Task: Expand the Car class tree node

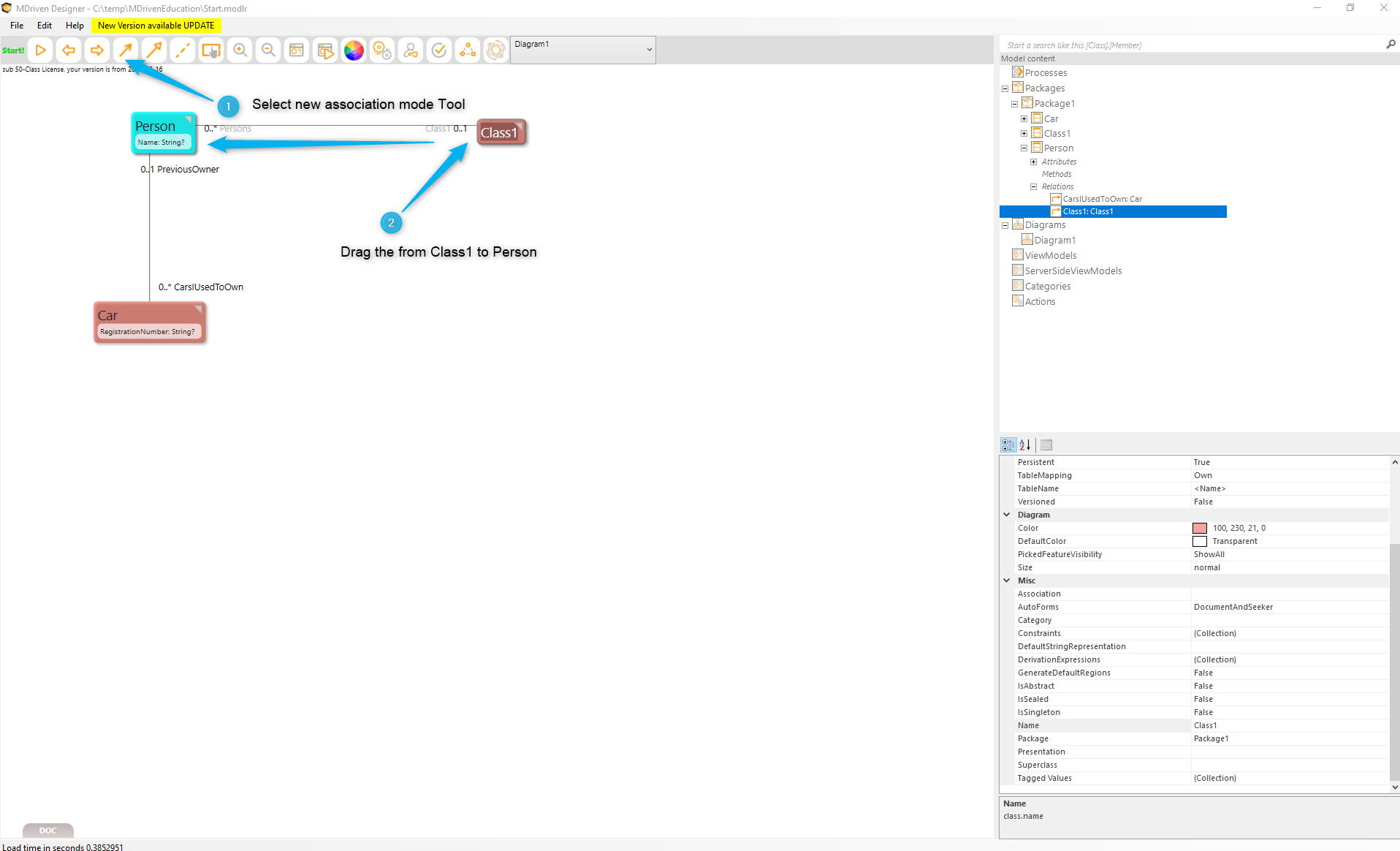Action: (x=1024, y=118)
